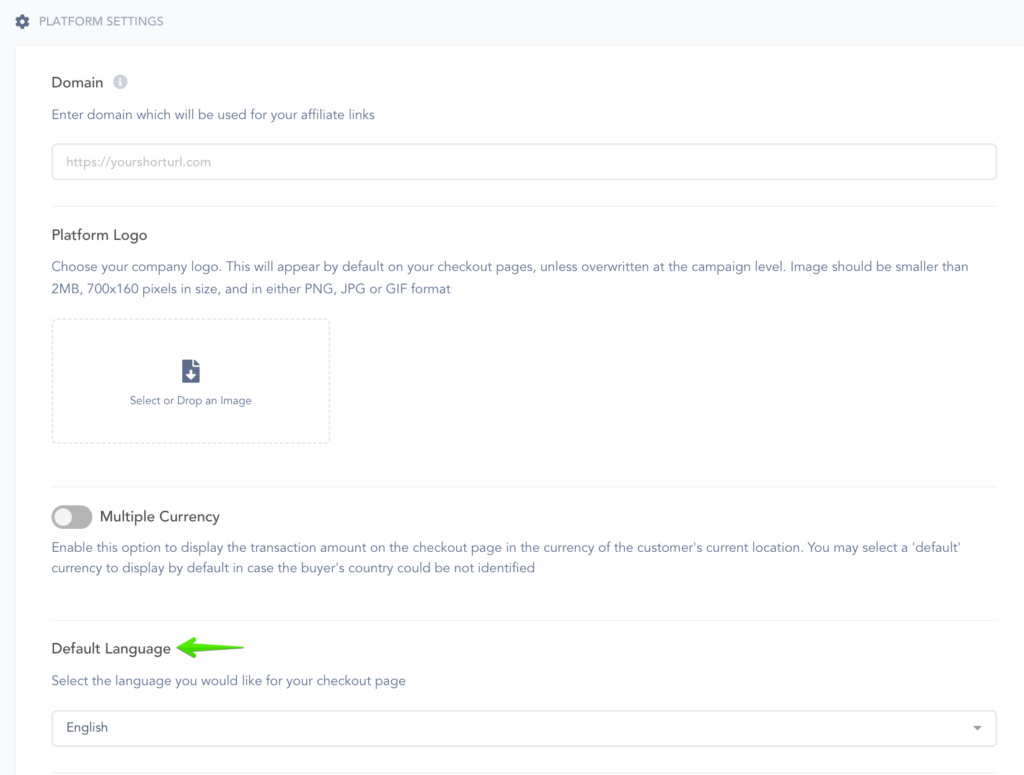Viewport: 1024px width, 775px height.
Task: Click the Default Language section heading
Action: 111,649
